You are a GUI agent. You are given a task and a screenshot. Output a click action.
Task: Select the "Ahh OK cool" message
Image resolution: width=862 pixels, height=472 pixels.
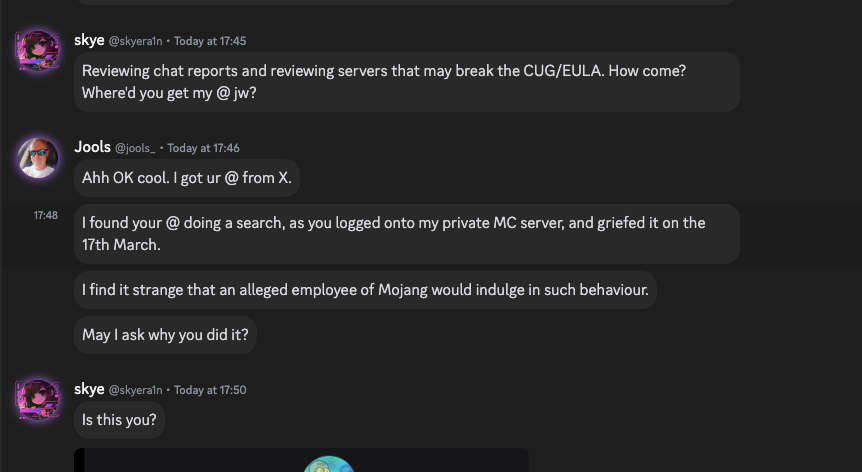tap(186, 178)
